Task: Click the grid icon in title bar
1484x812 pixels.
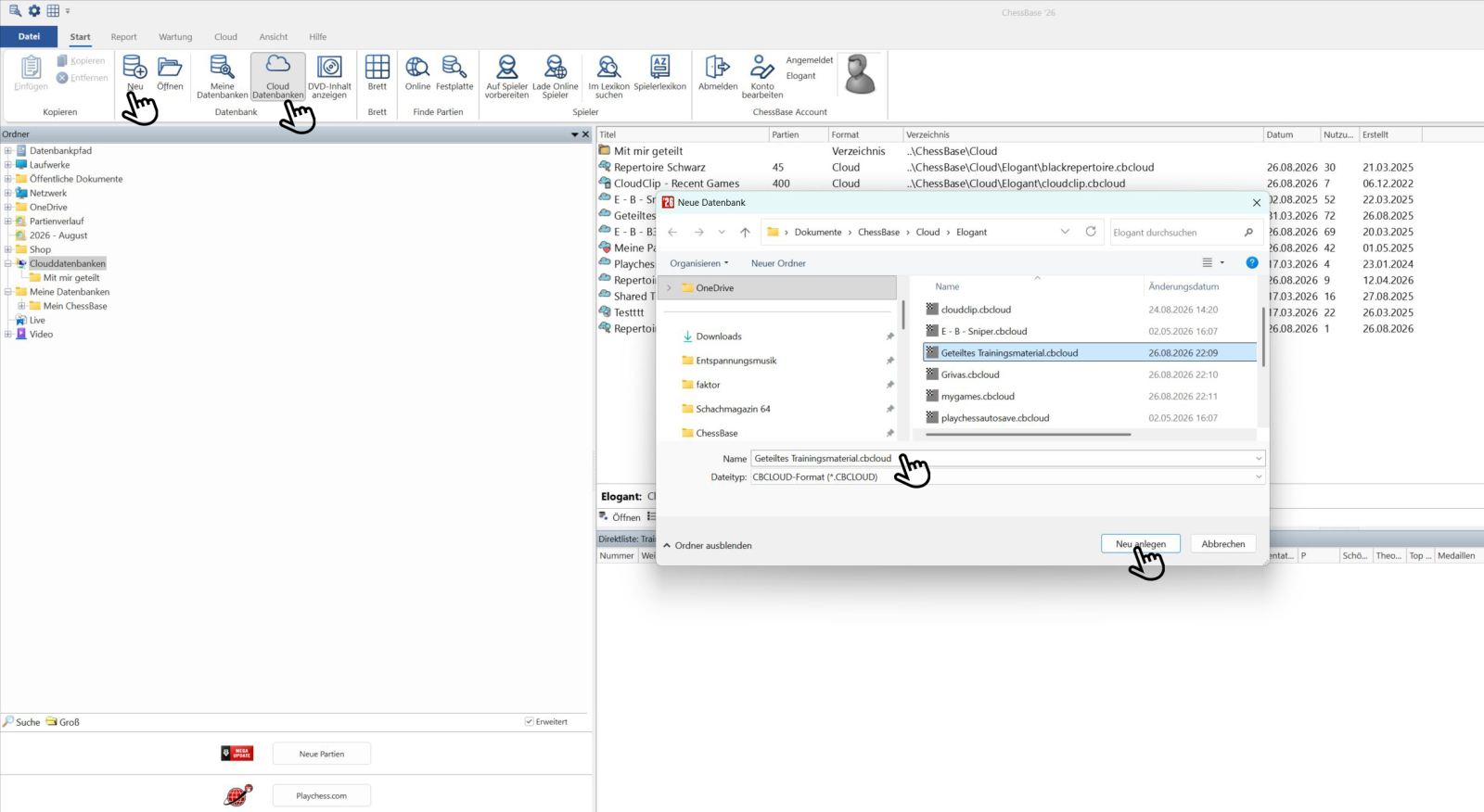Action: pos(53,11)
